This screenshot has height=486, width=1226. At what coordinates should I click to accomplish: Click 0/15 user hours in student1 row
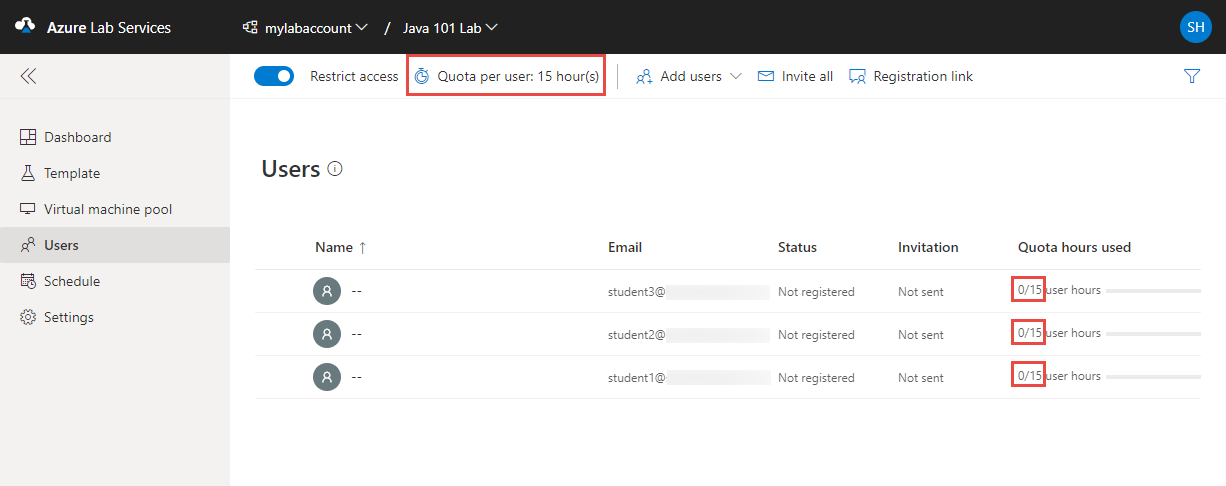pyautogui.click(x=1059, y=376)
